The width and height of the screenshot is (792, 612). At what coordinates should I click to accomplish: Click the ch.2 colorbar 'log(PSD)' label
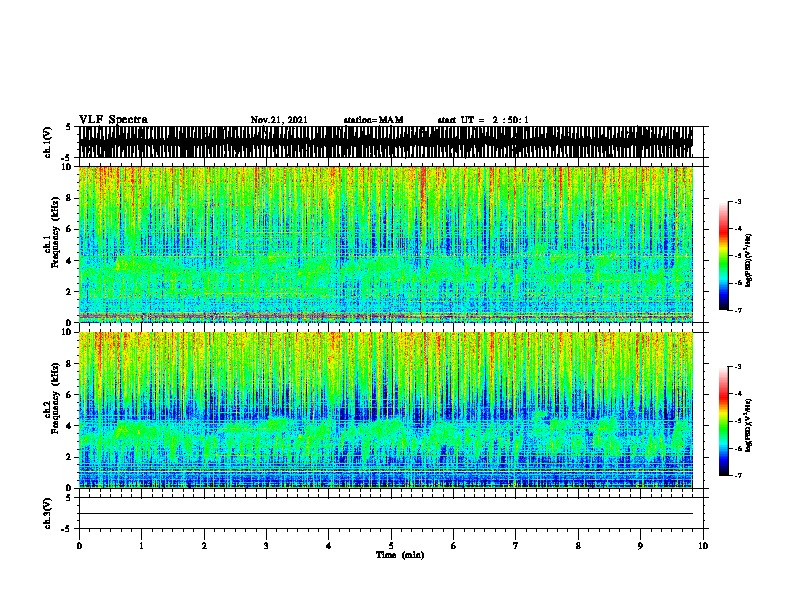(x=749, y=425)
